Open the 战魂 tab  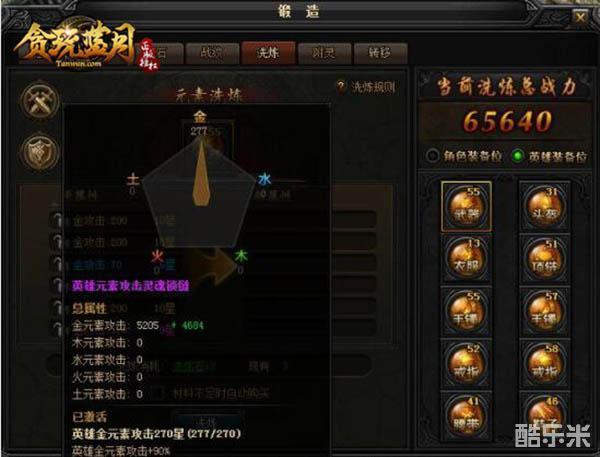(x=212, y=53)
